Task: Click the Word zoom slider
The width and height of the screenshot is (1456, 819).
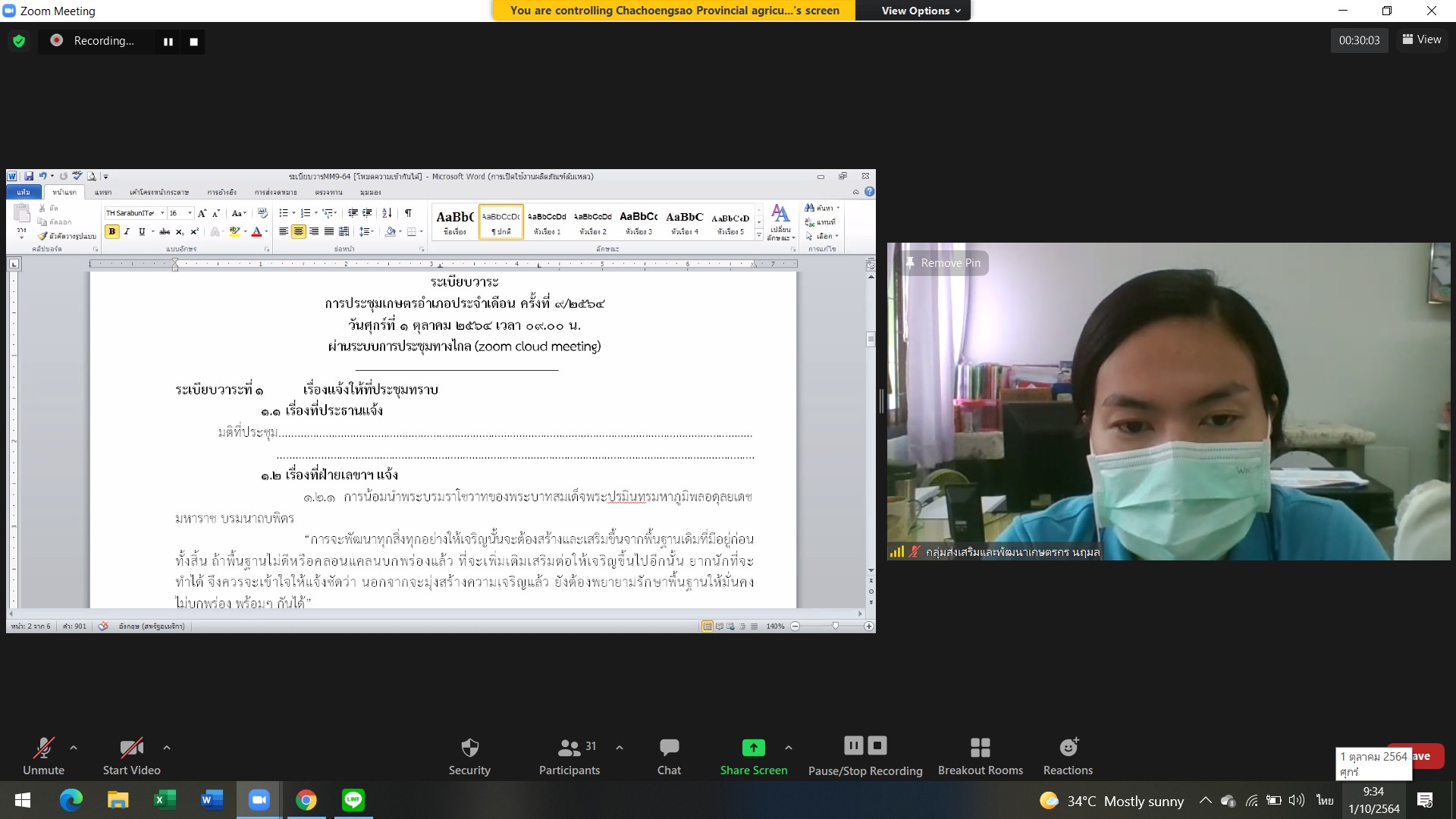Action: click(835, 626)
